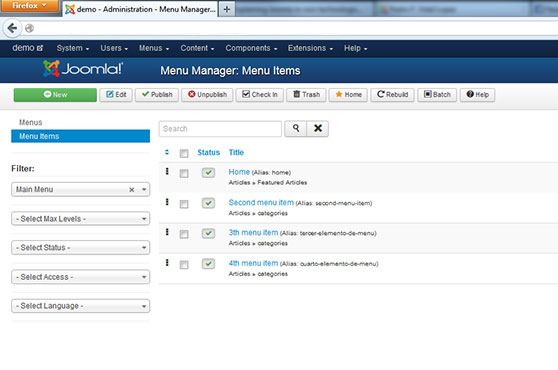Open the 4th menu item link

pyautogui.click(x=253, y=263)
